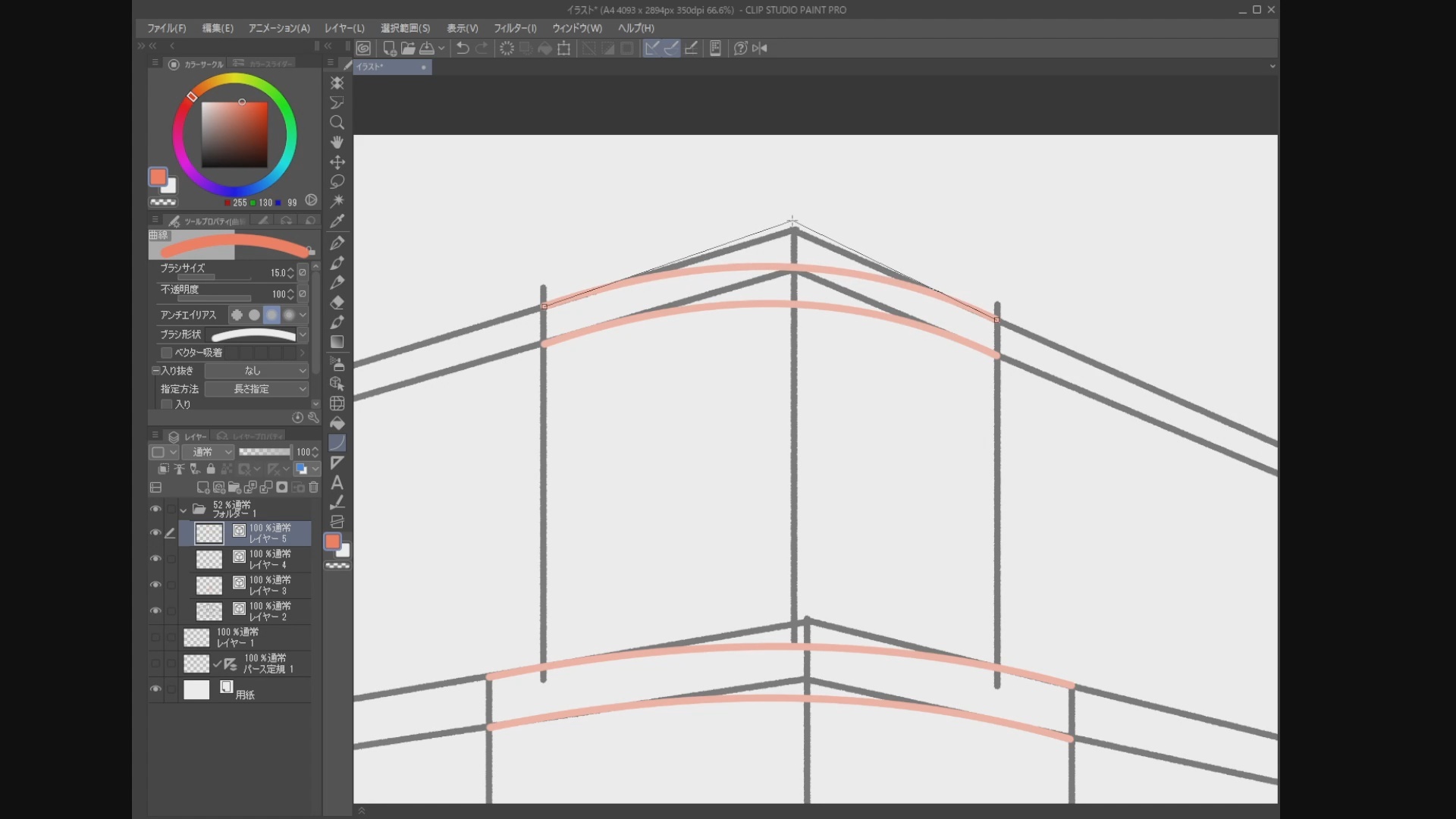
Task: Click the Save icon in command bar
Action: click(x=427, y=49)
